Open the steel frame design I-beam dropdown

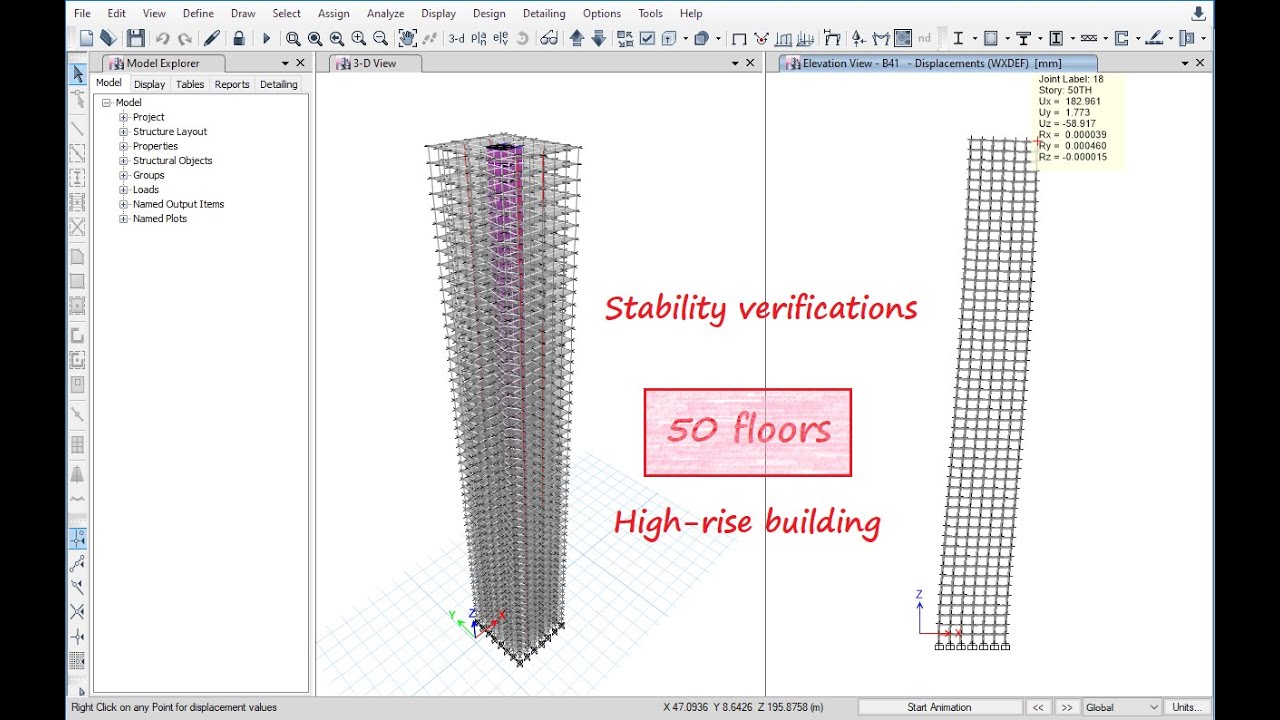[974, 38]
